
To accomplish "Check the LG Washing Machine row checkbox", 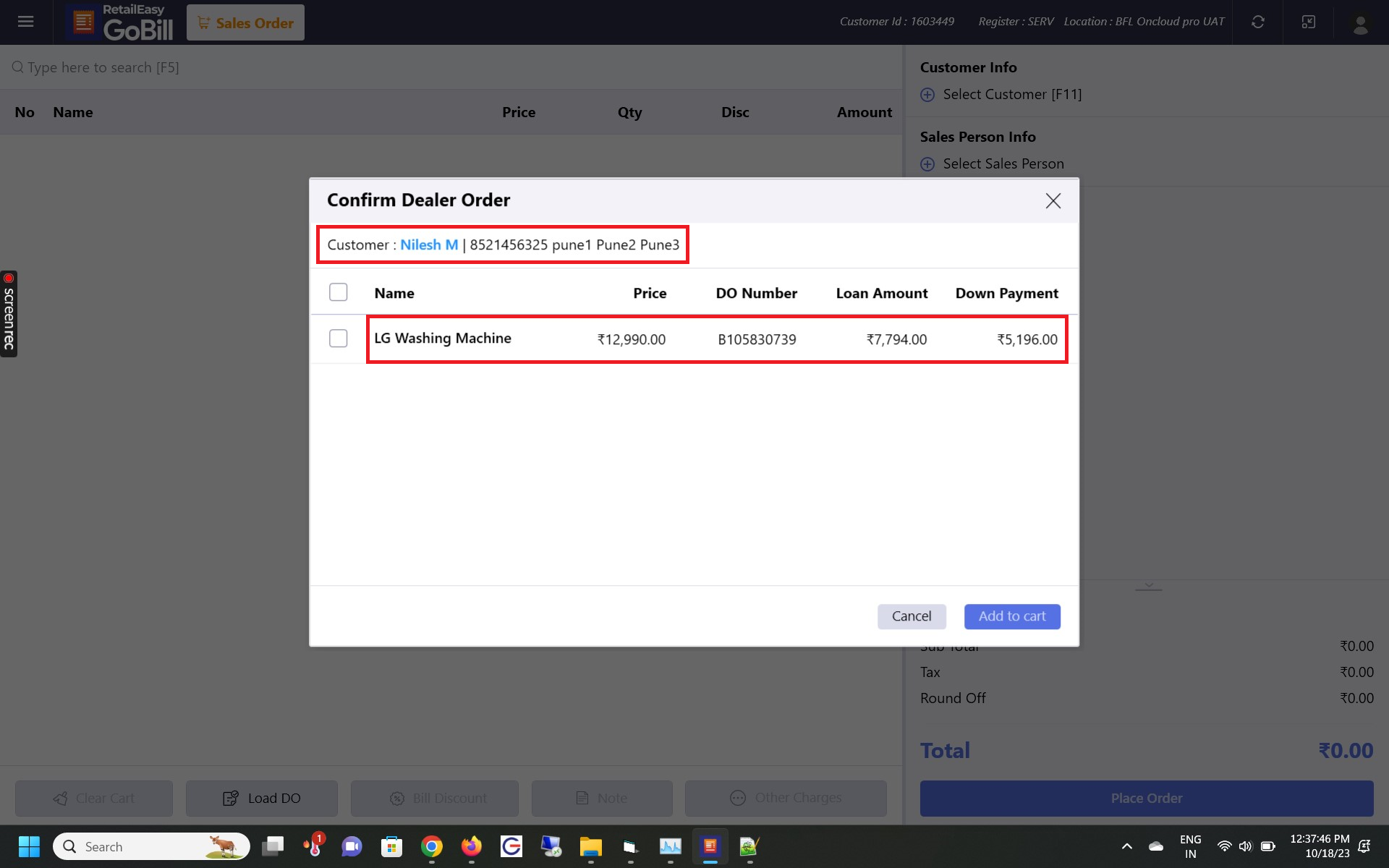I will 338,339.
